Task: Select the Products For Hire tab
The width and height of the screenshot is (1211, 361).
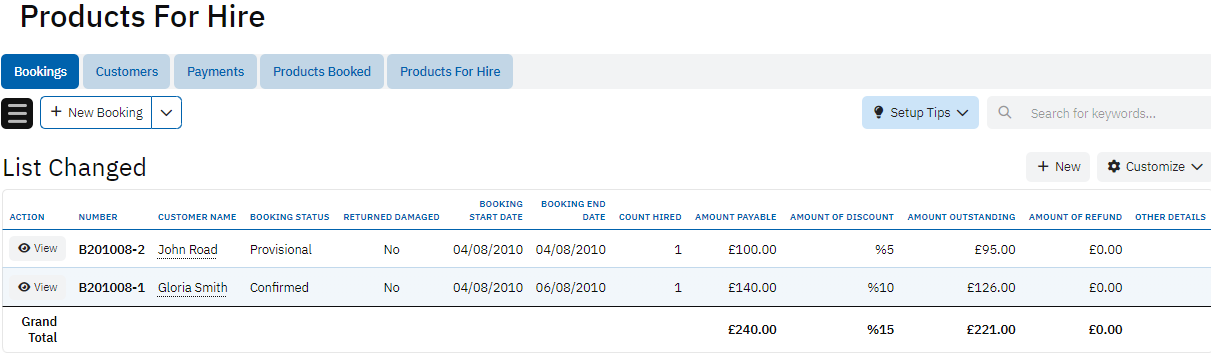Action: (450, 72)
